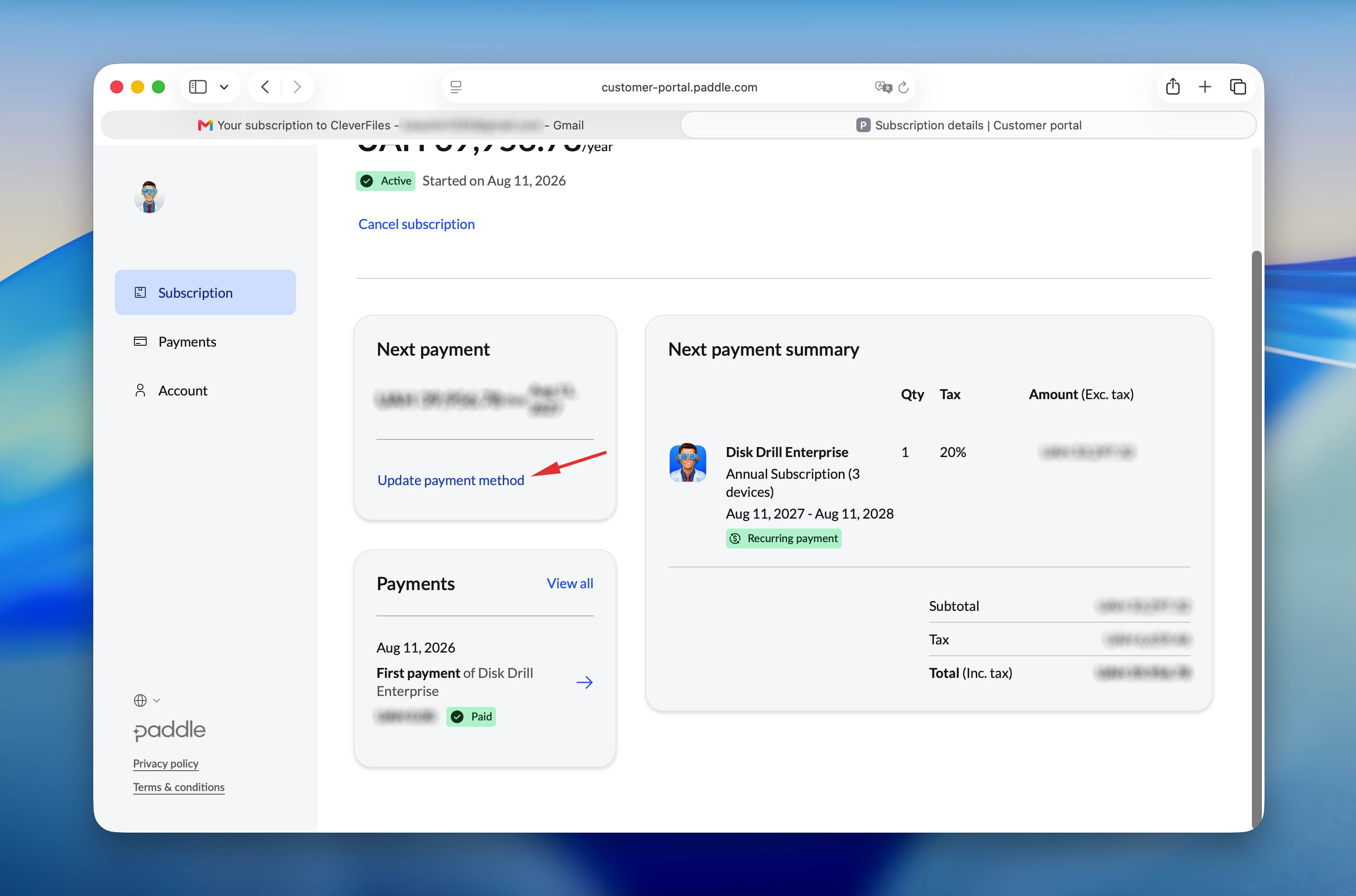Show the tab overview
The image size is (1356, 896).
click(1238, 87)
